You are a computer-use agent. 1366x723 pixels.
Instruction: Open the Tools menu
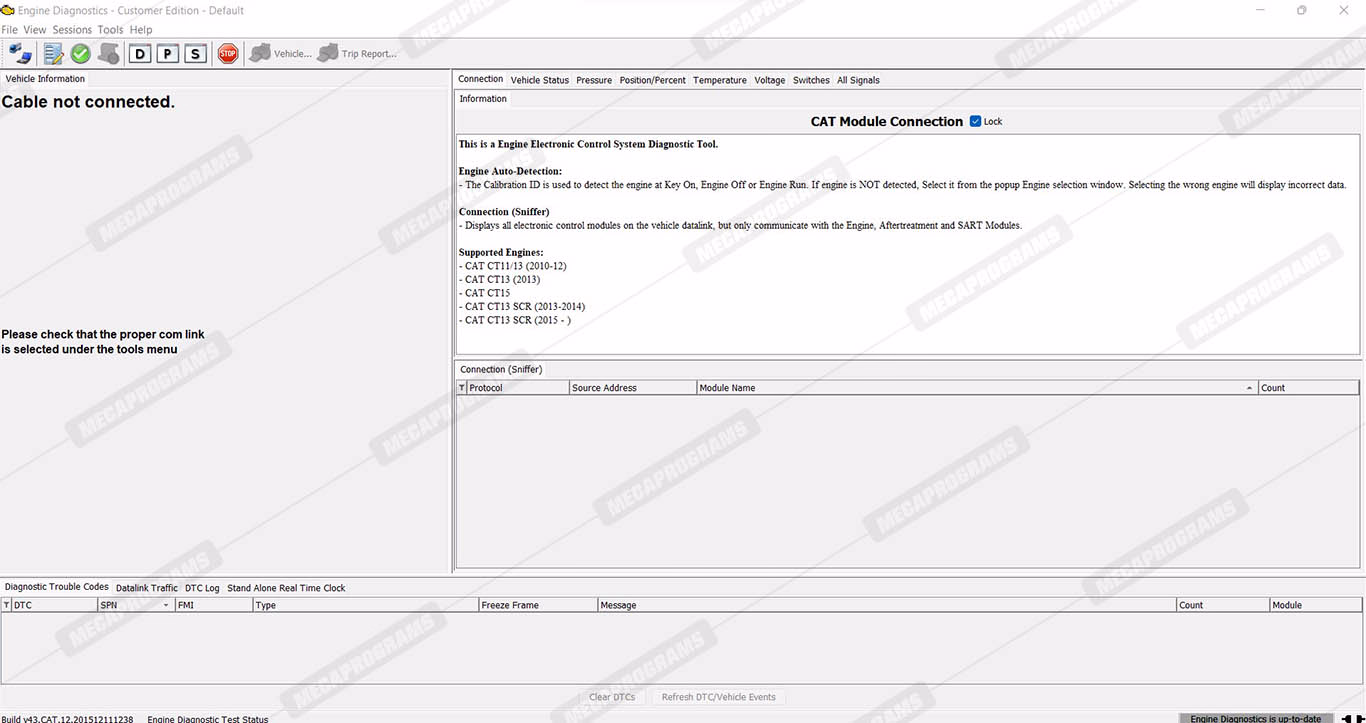point(111,30)
